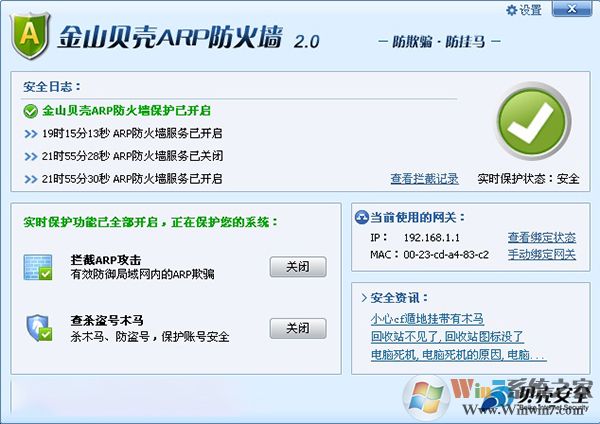600x424 pixels.
Task: Turn off 查杀盗号木马 with 关闭 button
Action: 298,328
